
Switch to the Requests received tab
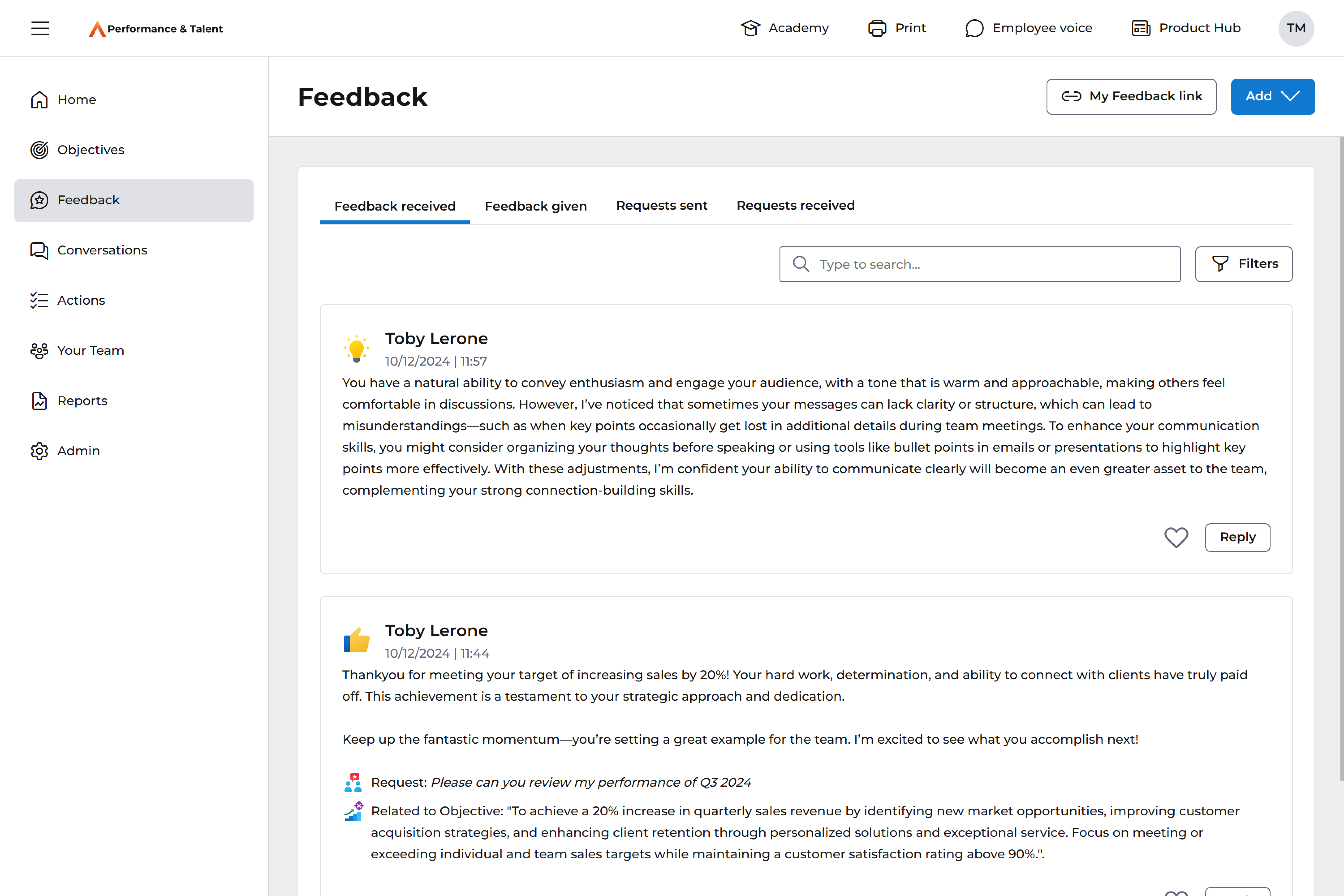pyautogui.click(x=795, y=206)
